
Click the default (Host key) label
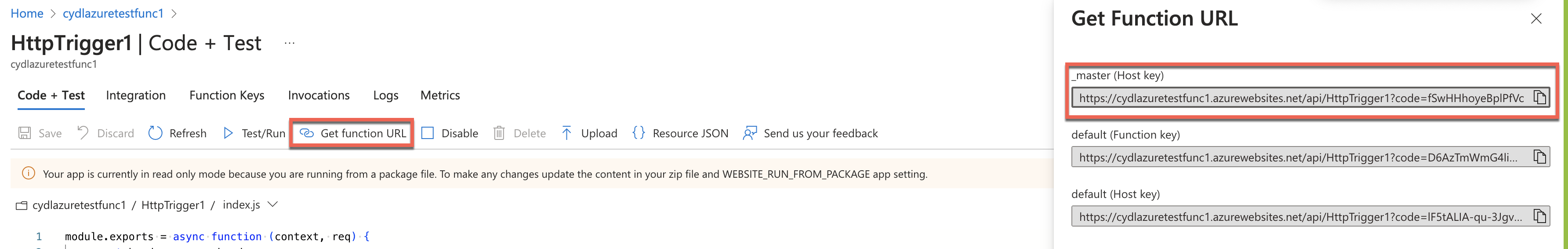pos(1116,194)
